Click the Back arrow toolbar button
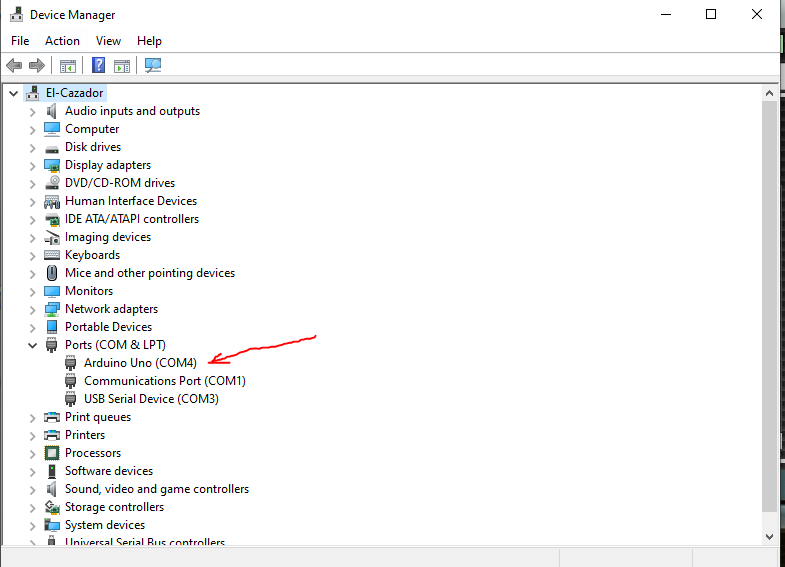Viewport: 785px width, 567px height. tap(14, 66)
